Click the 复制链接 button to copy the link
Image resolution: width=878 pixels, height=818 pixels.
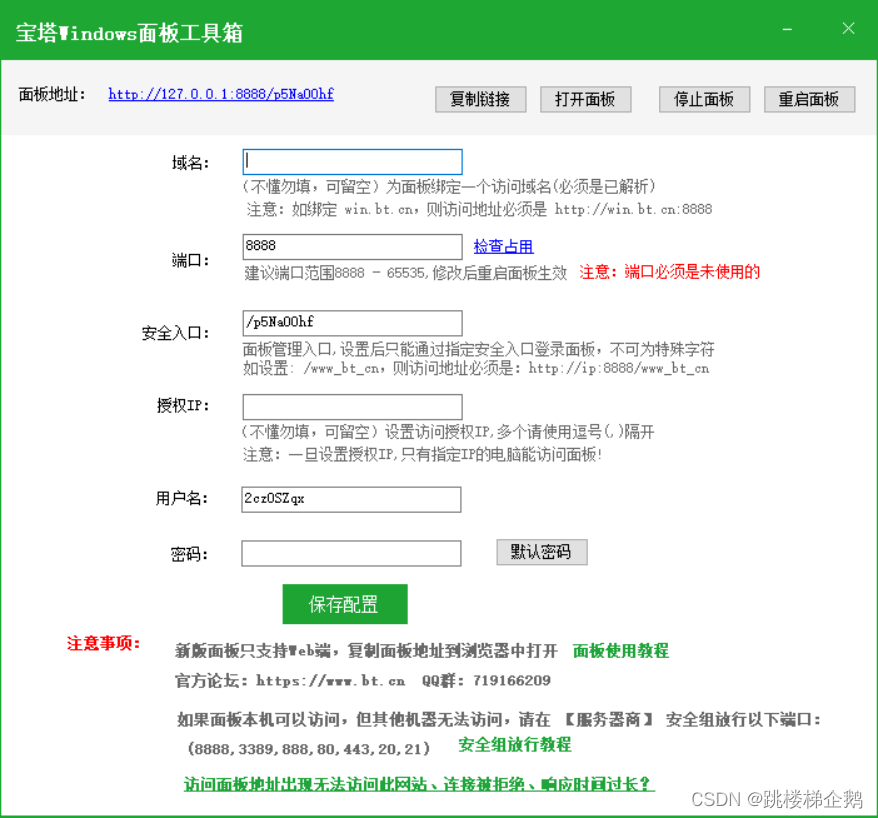(x=480, y=99)
